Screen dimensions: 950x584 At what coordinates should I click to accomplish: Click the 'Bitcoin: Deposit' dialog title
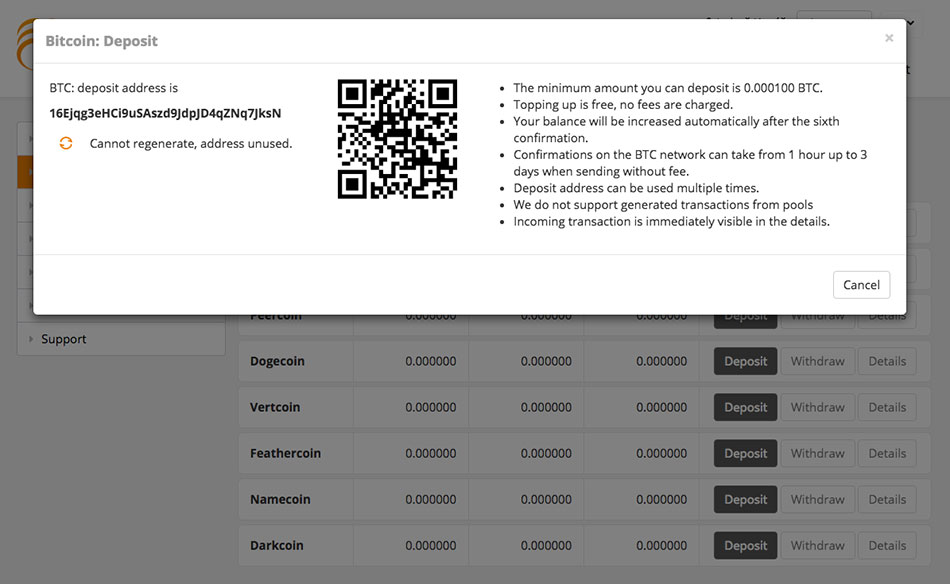click(x=102, y=41)
